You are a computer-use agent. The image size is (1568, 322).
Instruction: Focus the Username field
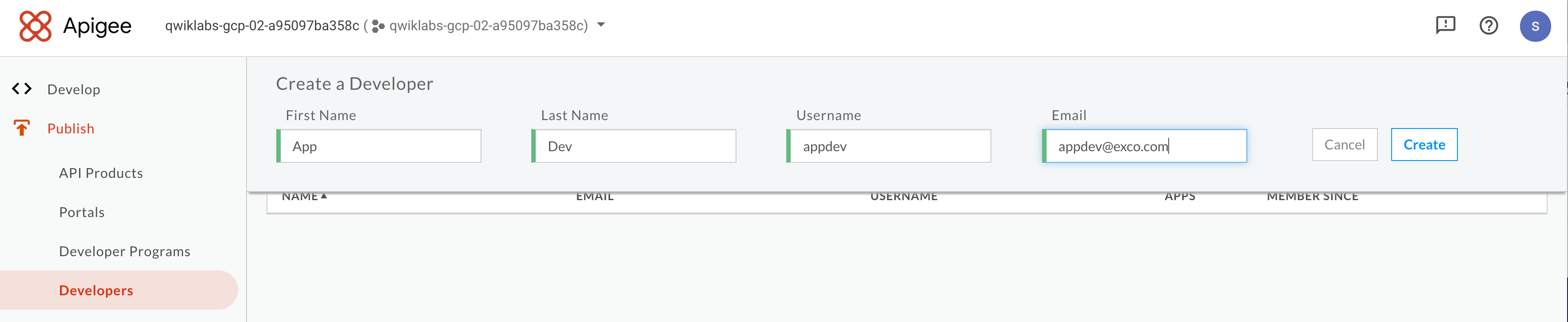click(x=889, y=146)
